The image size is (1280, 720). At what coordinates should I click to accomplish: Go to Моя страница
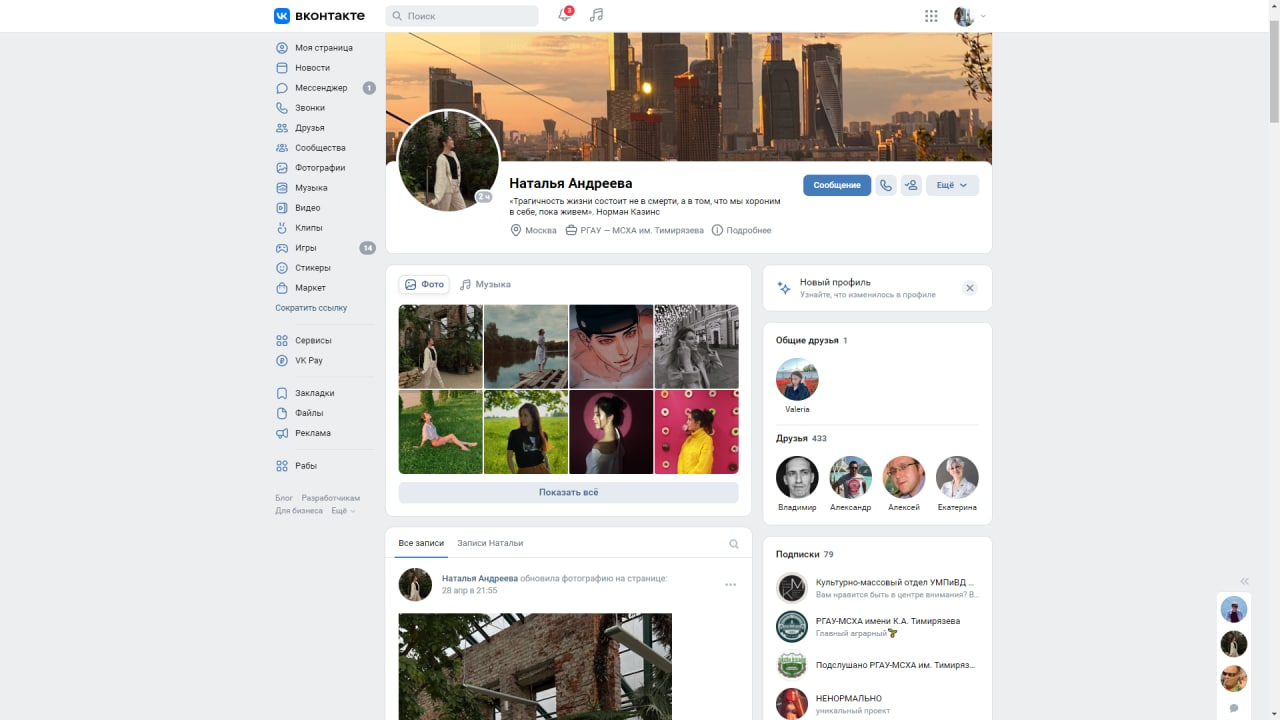(325, 48)
